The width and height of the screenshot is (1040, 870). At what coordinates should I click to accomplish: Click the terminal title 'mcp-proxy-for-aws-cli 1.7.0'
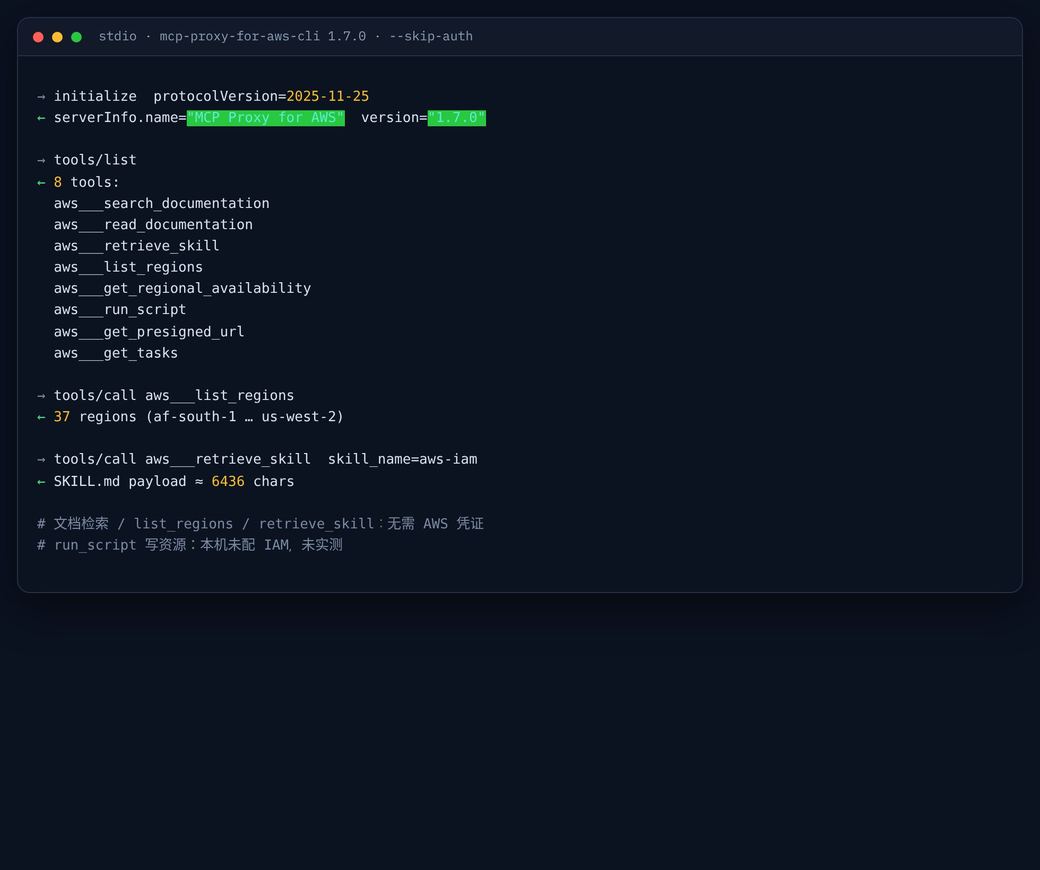[x=263, y=36]
